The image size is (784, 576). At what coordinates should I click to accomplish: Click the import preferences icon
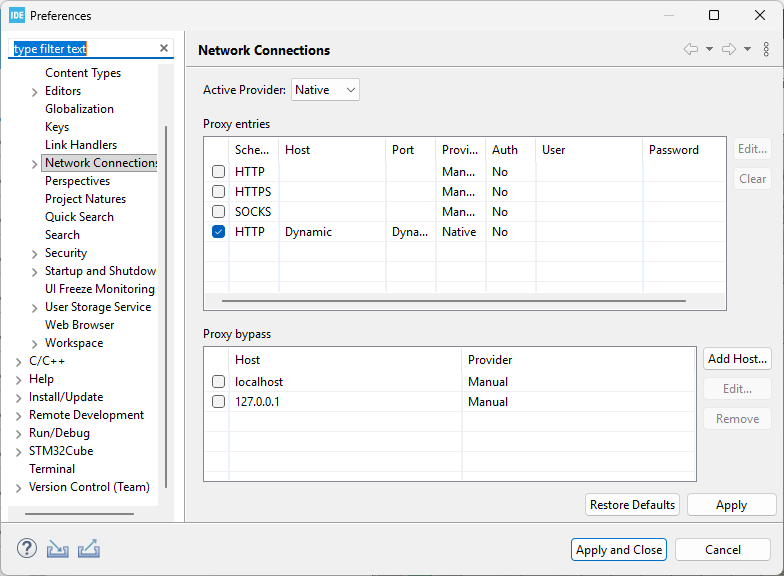coord(58,549)
